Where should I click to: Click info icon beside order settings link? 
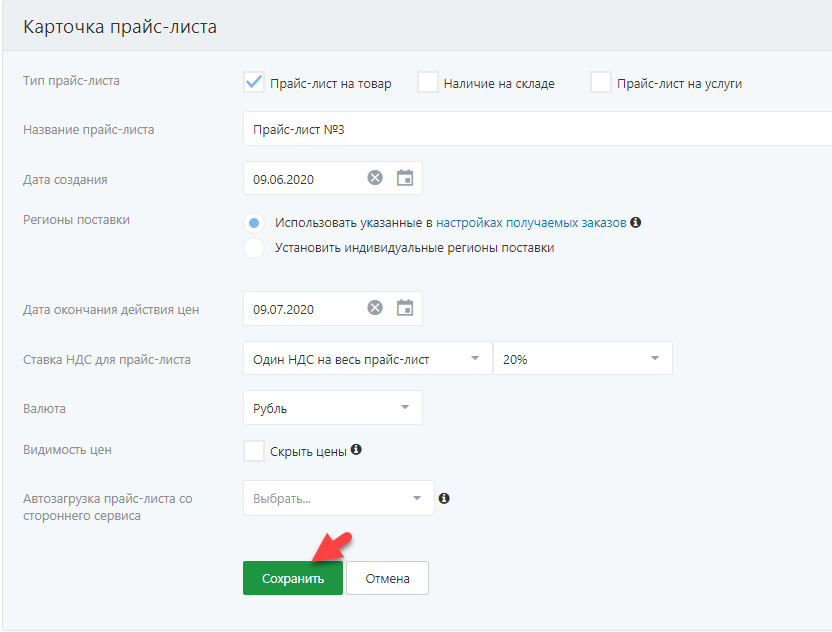(635, 223)
